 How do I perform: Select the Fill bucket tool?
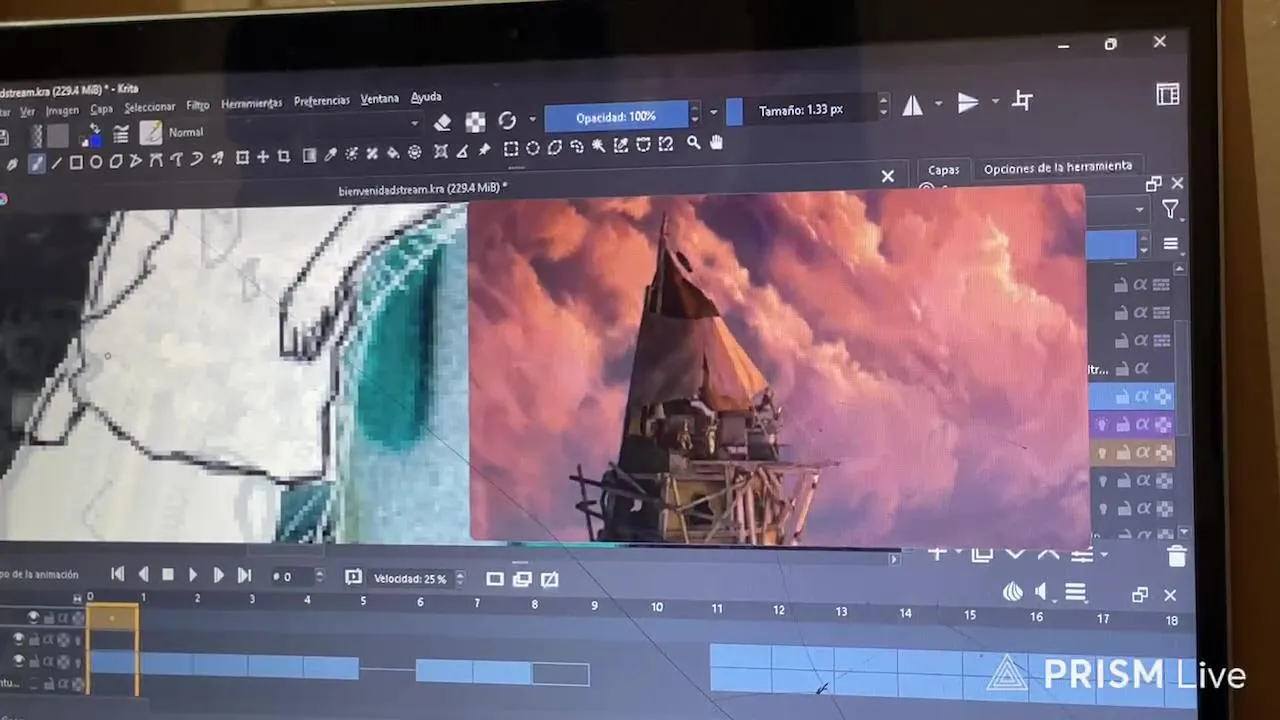click(x=393, y=153)
